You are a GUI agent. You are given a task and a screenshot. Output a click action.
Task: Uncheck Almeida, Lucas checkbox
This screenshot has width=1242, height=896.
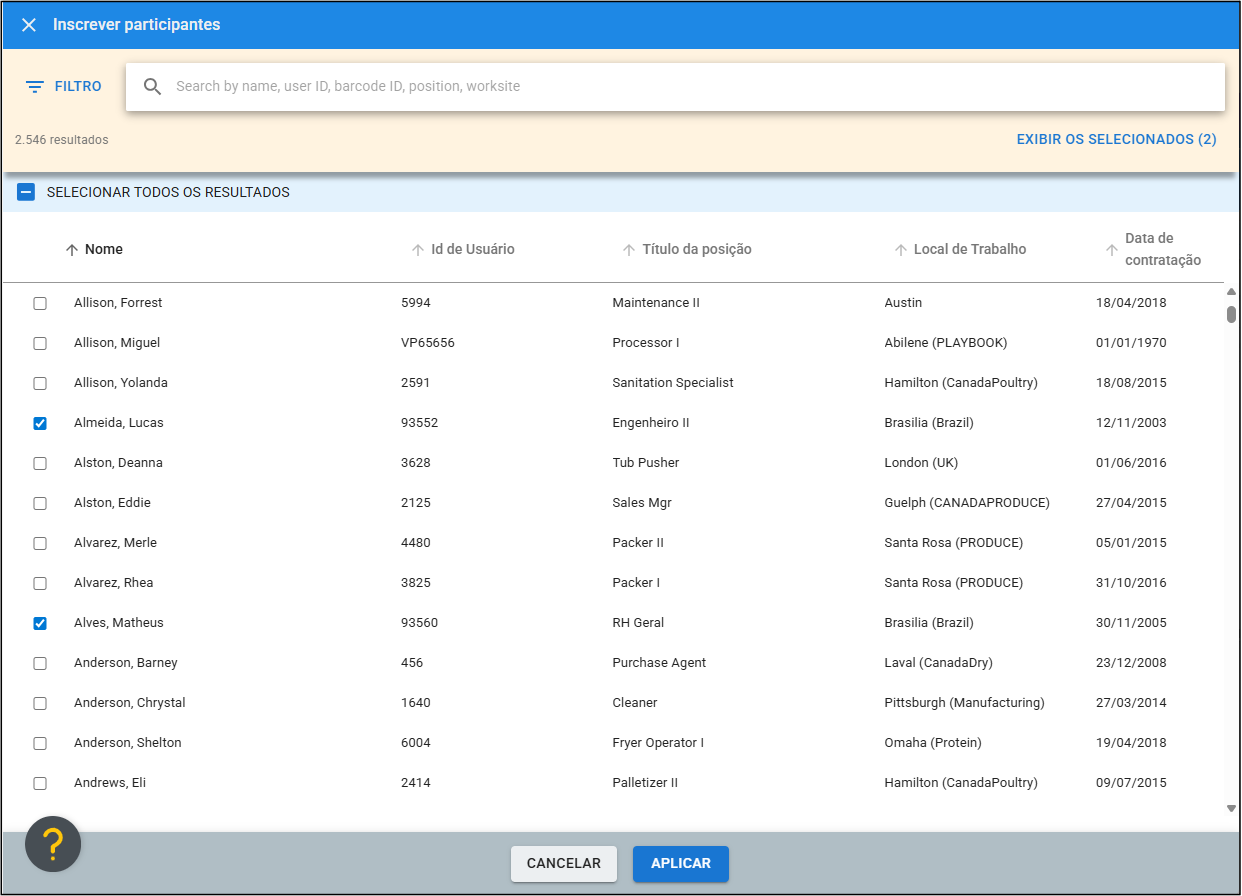(x=40, y=423)
